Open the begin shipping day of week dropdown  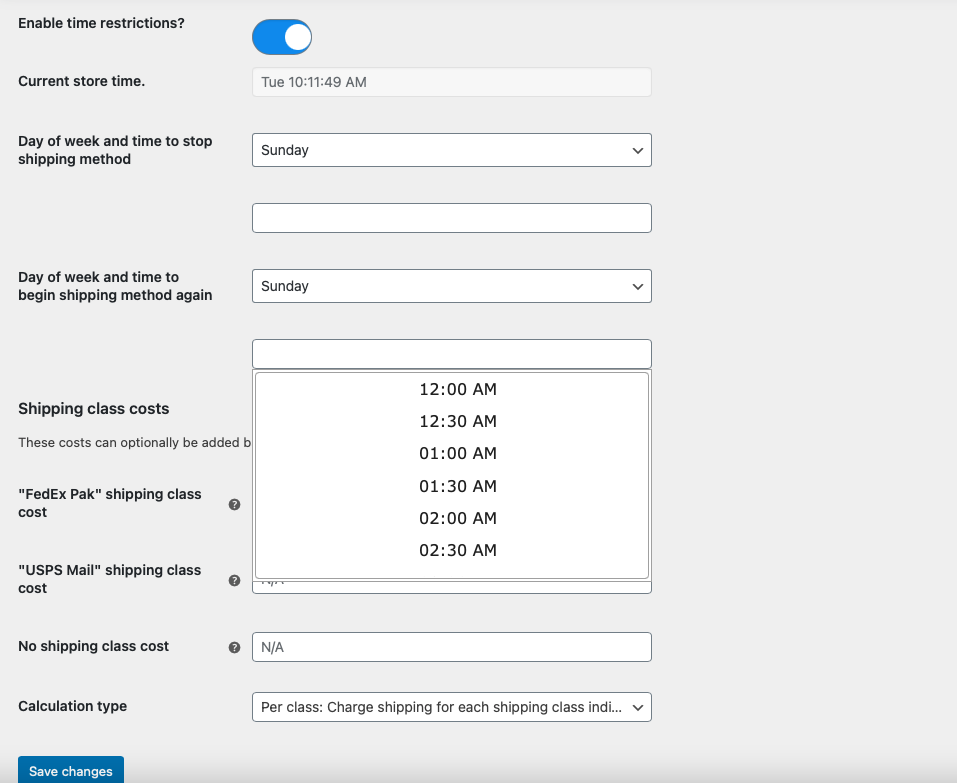tap(452, 286)
